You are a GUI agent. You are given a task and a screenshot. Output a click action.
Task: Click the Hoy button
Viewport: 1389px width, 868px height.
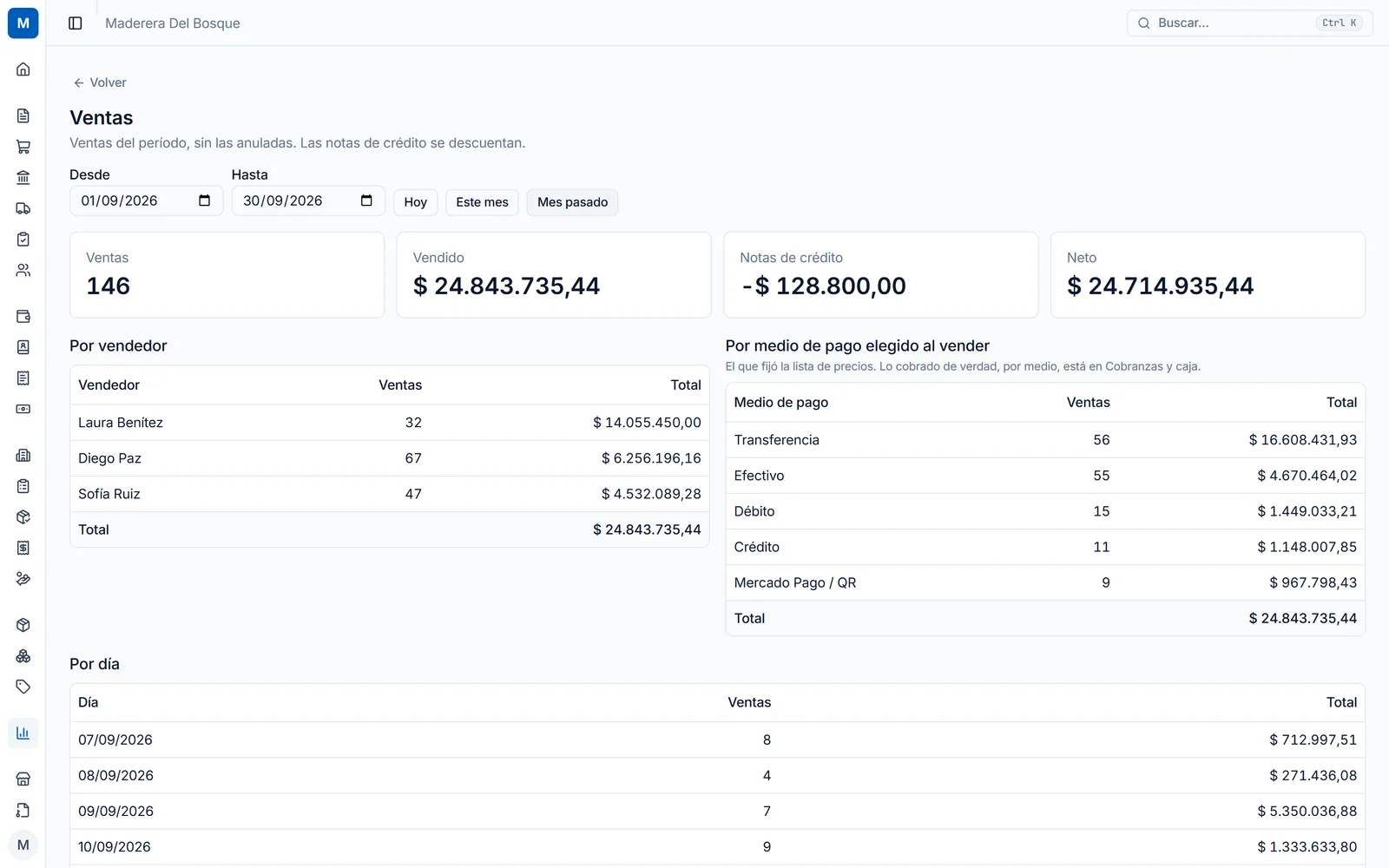(416, 202)
